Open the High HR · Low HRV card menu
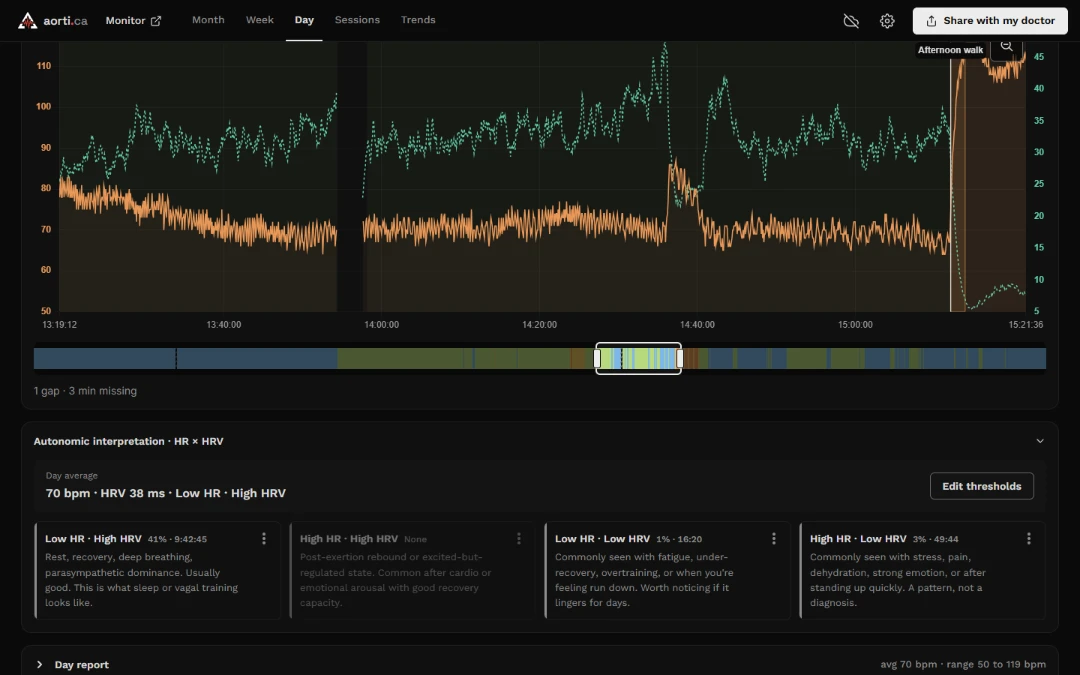Screen dimensions: 1080x675 coord(1028,539)
